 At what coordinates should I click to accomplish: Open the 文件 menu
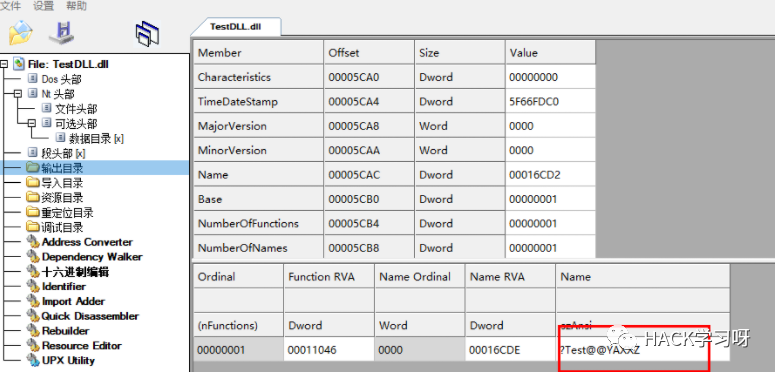coord(10,6)
